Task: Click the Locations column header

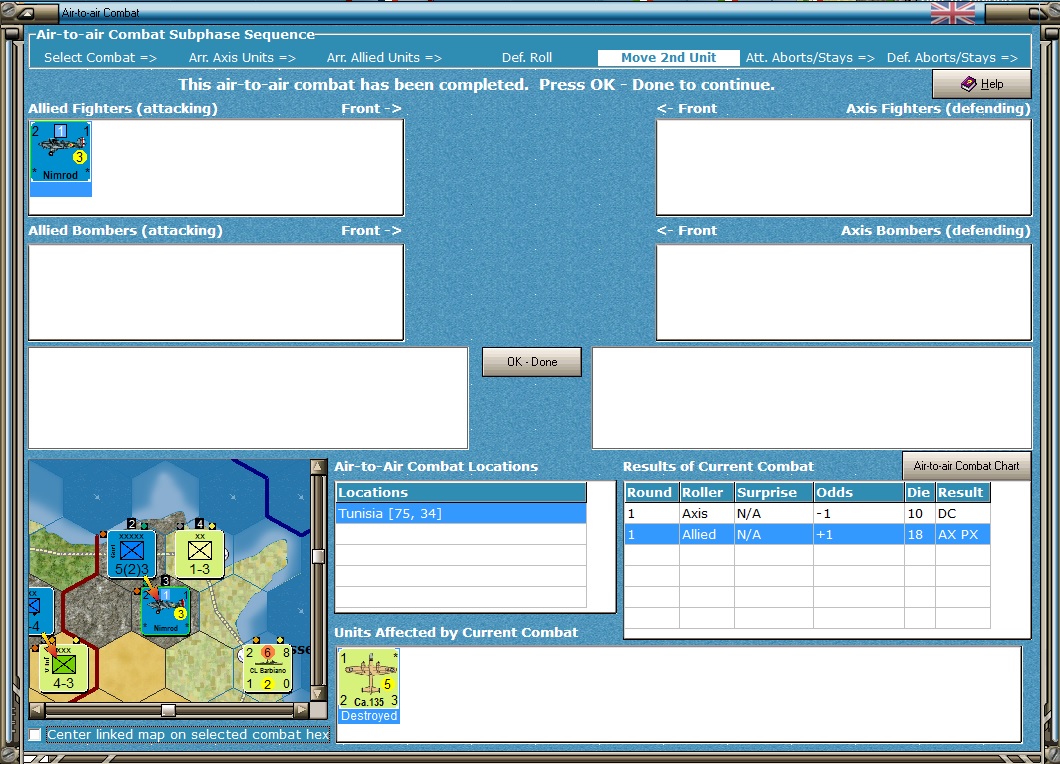Action: pyautogui.click(x=461, y=492)
